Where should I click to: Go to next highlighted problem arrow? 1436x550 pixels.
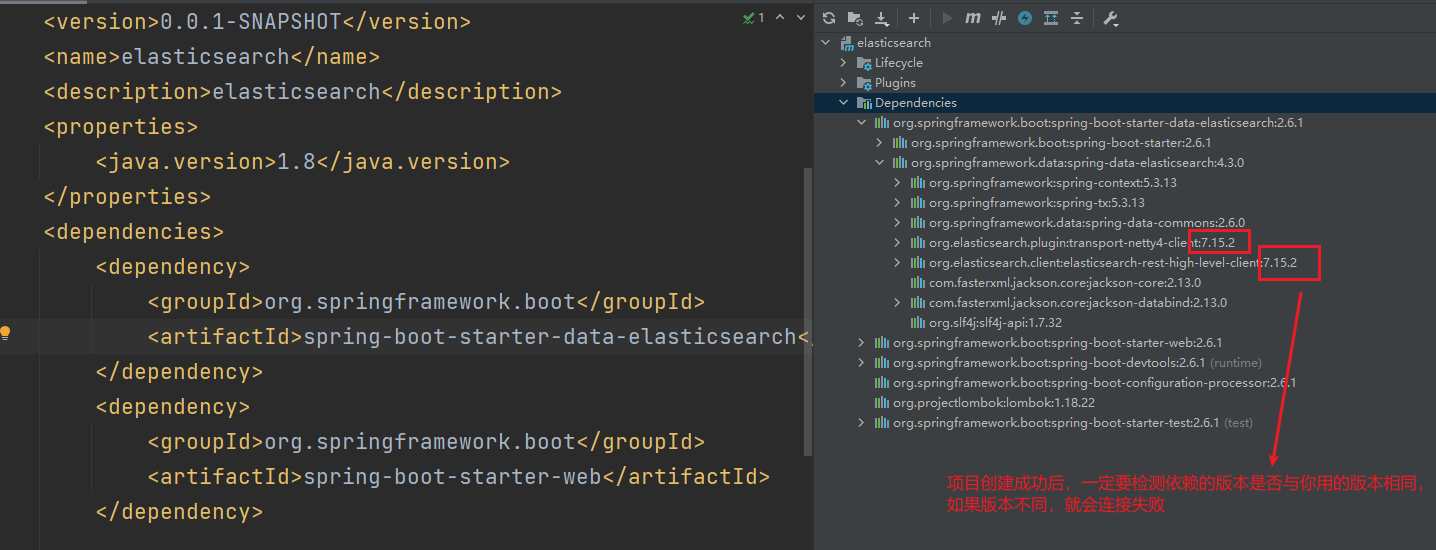(801, 18)
